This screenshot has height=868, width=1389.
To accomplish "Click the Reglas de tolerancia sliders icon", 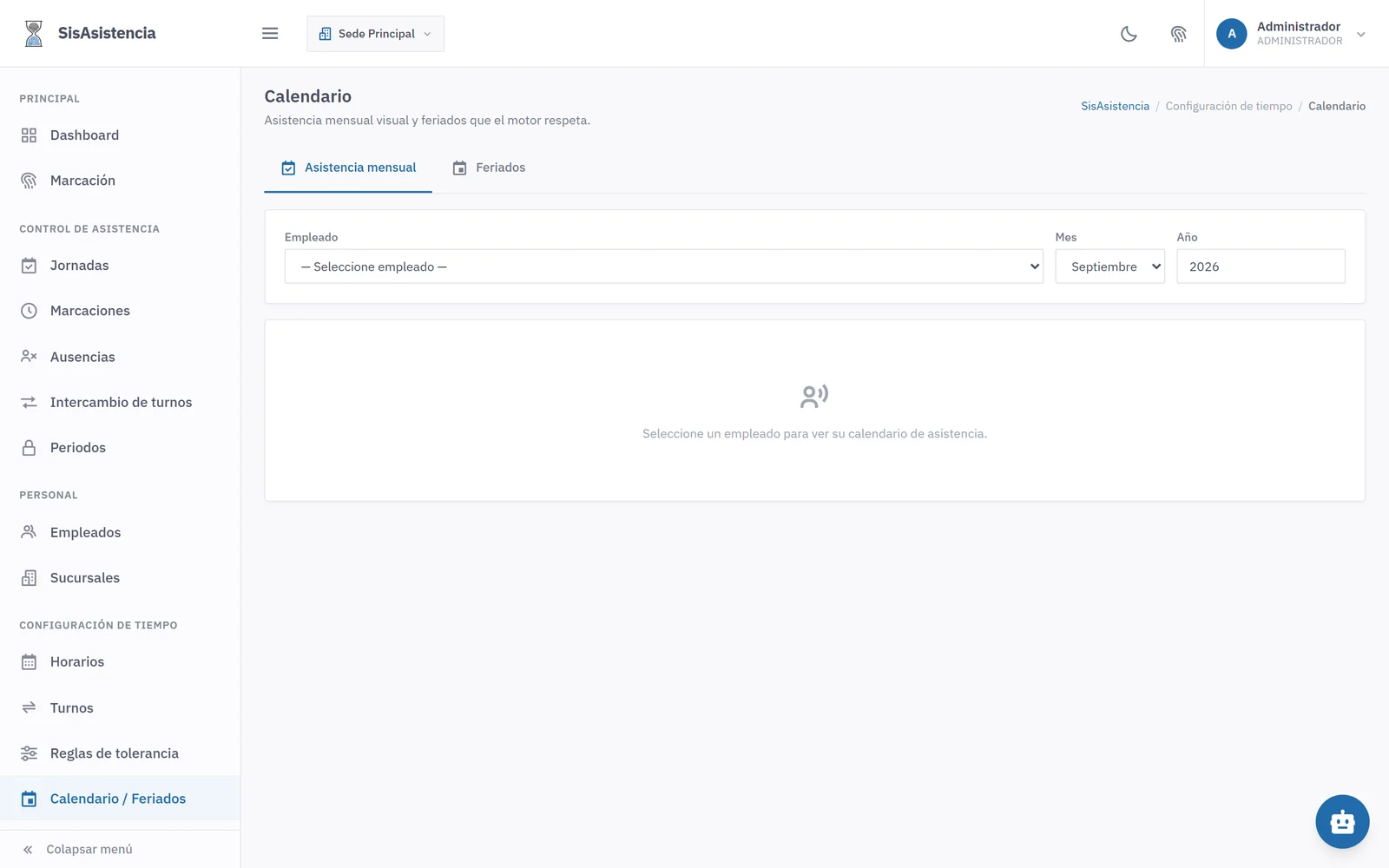I will pyautogui.click(x=29, y=753).
